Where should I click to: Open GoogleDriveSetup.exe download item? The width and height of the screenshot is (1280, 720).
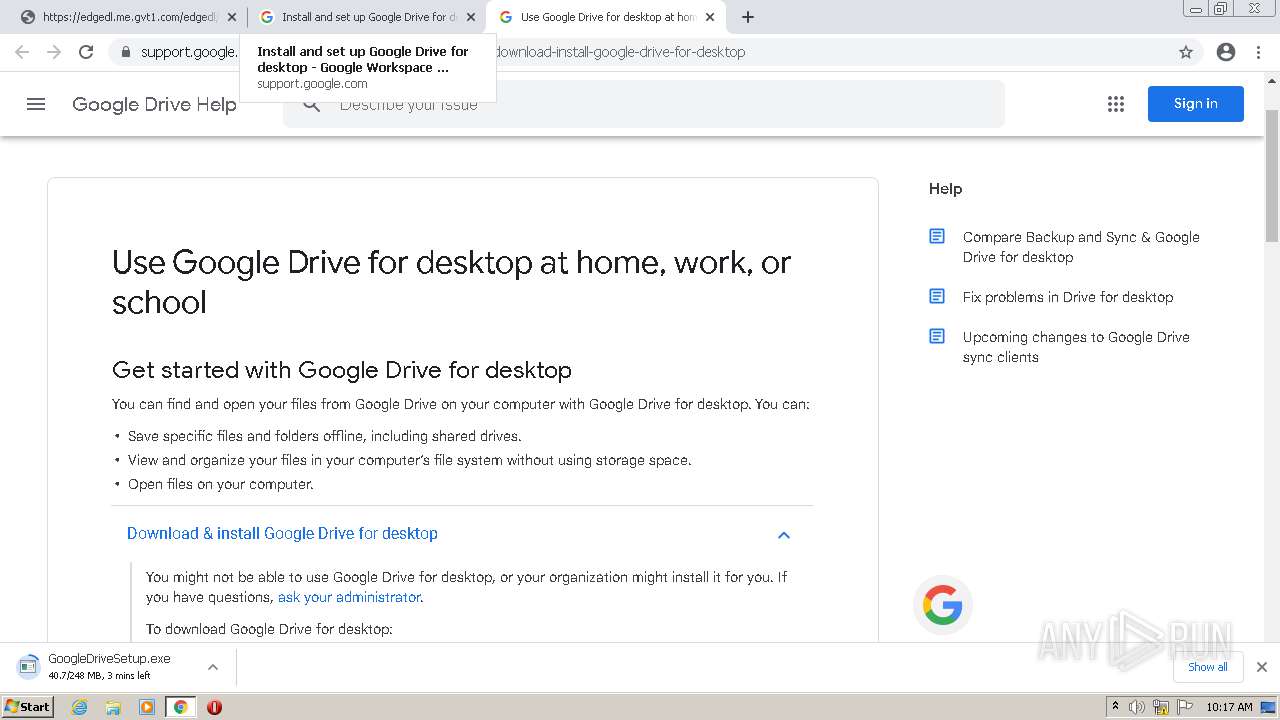tap(108, 667)
